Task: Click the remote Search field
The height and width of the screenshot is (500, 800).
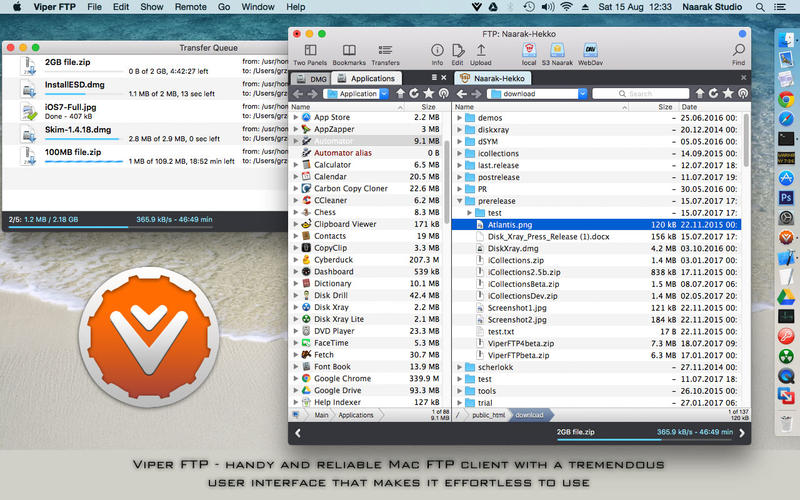Action: (641, 93)
